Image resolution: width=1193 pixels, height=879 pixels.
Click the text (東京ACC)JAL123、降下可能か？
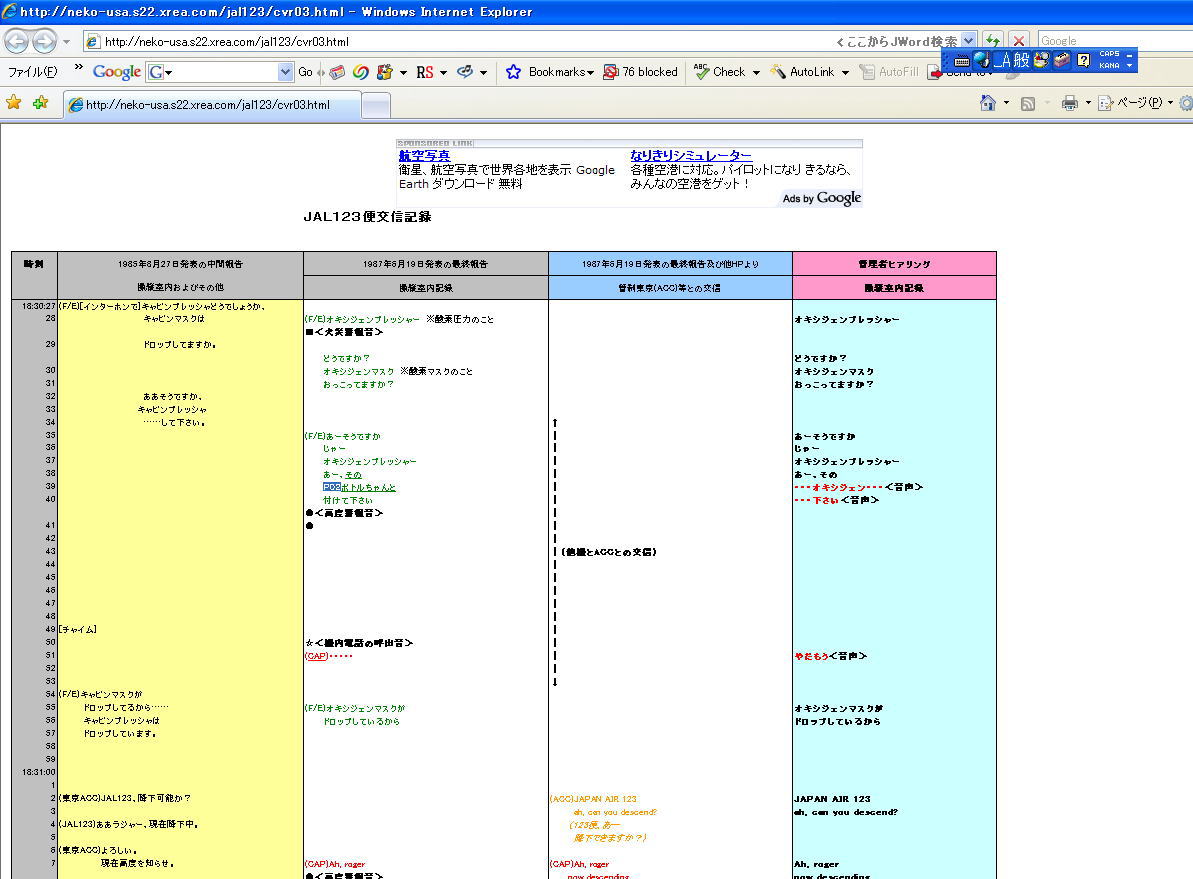coord(125,798)
